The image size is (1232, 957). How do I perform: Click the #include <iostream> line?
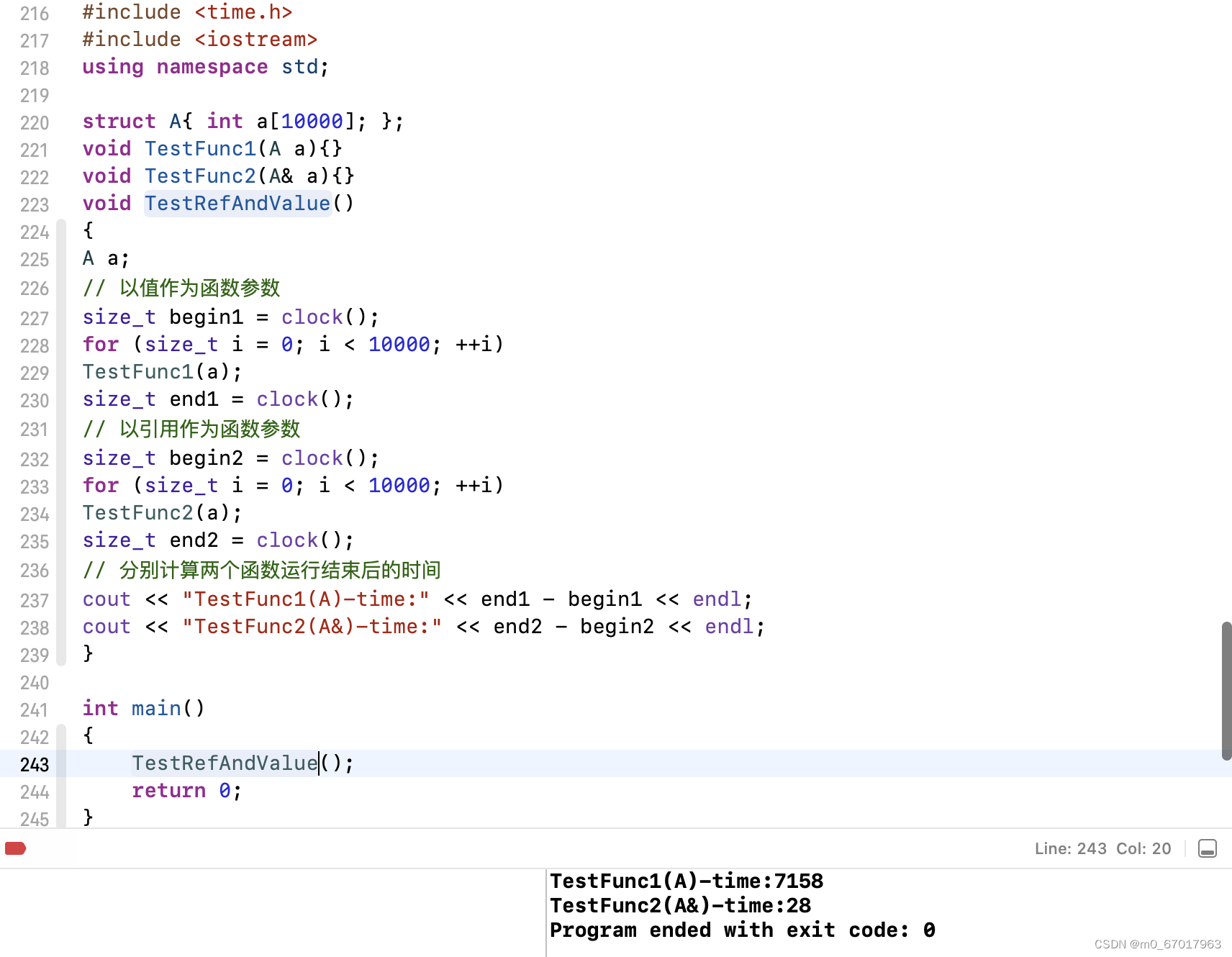[x=200, y=40]
